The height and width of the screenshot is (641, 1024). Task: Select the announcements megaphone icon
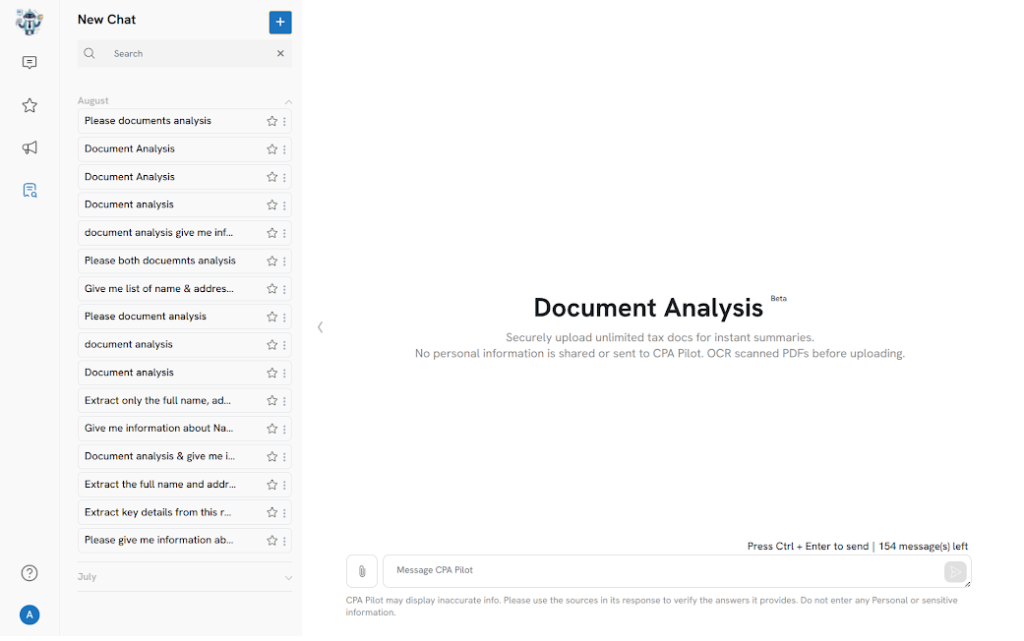click(29, 147)
